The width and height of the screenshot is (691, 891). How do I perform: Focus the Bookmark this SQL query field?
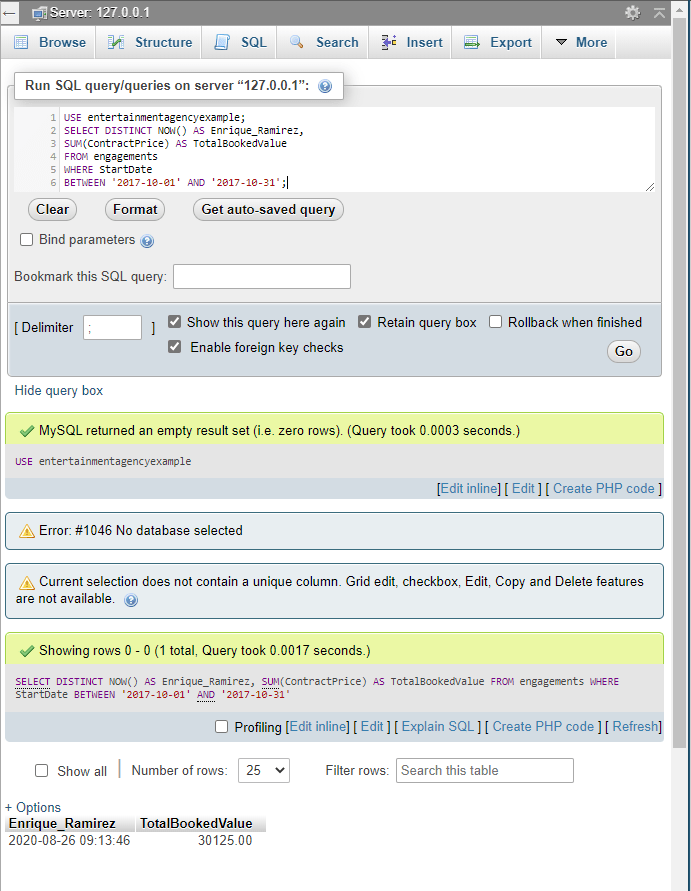[262, 276]
